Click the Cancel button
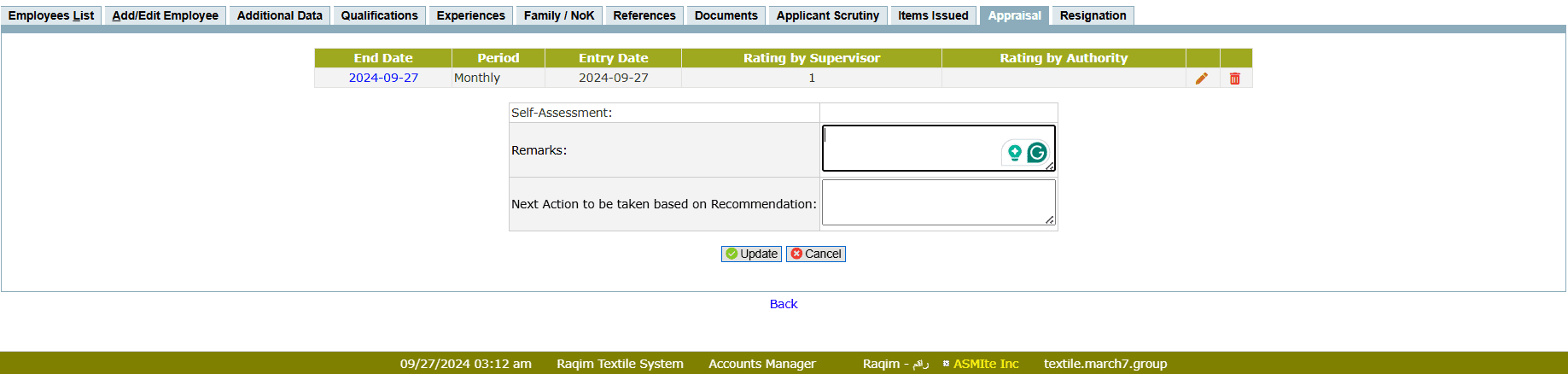 [816, 254]
